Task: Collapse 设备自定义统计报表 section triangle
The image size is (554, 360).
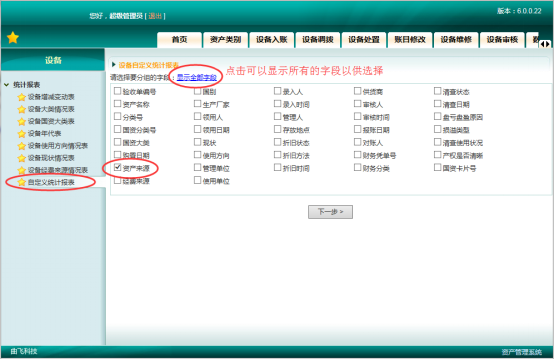Action: click(114, 65)
